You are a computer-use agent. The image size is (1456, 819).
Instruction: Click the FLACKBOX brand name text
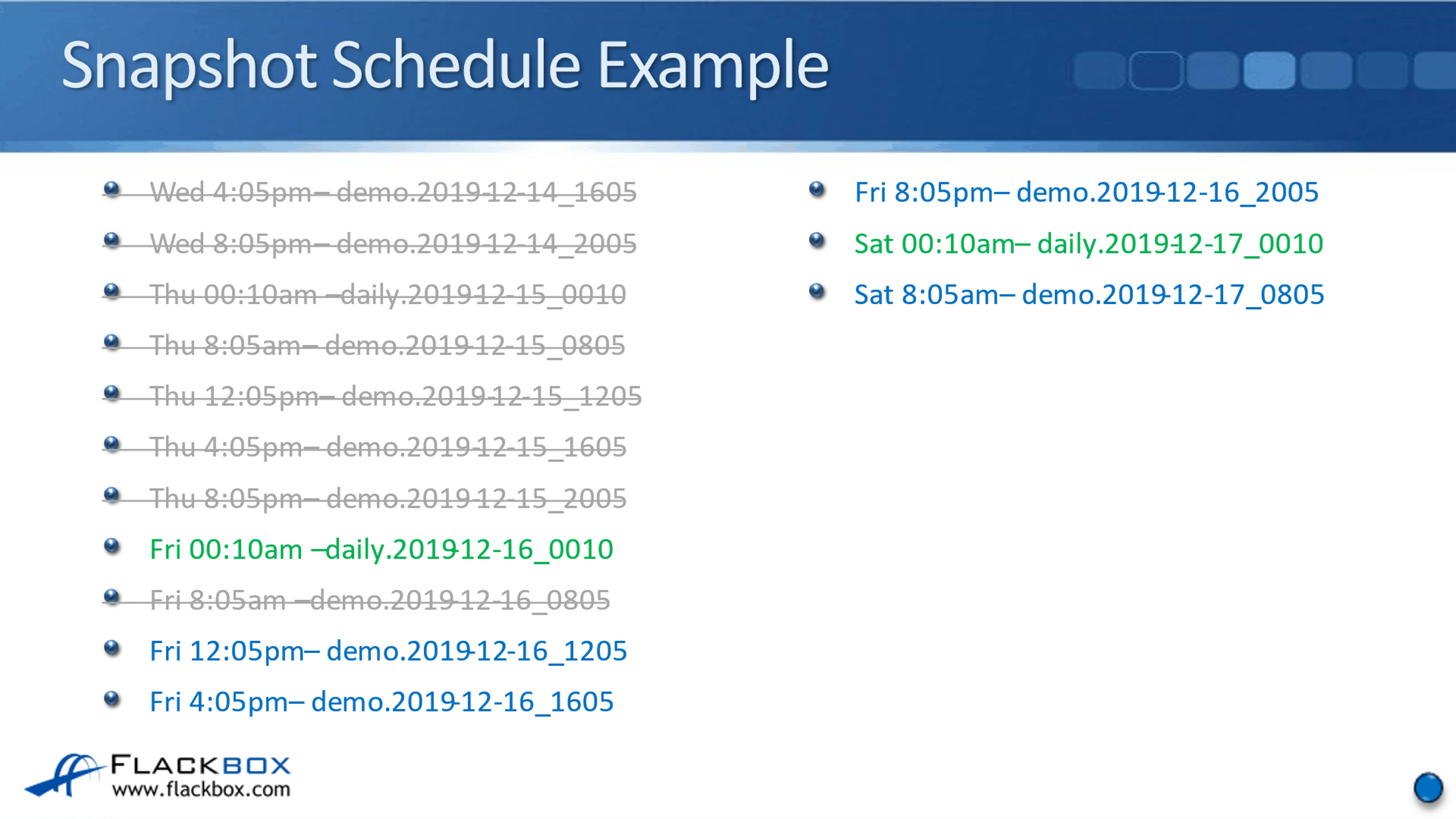point(201,765)
